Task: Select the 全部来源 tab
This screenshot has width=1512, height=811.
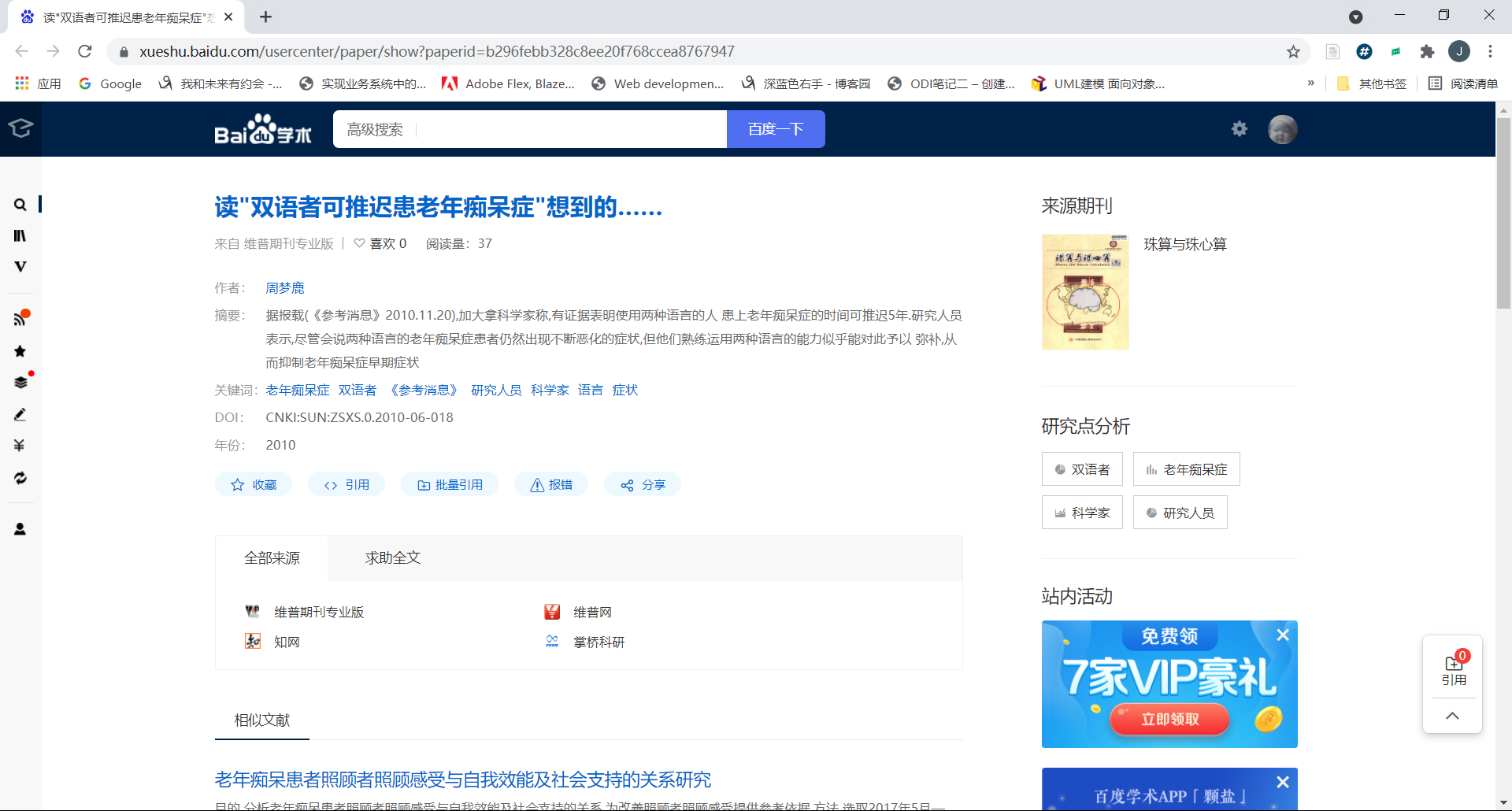Action: tap(272, 558)
